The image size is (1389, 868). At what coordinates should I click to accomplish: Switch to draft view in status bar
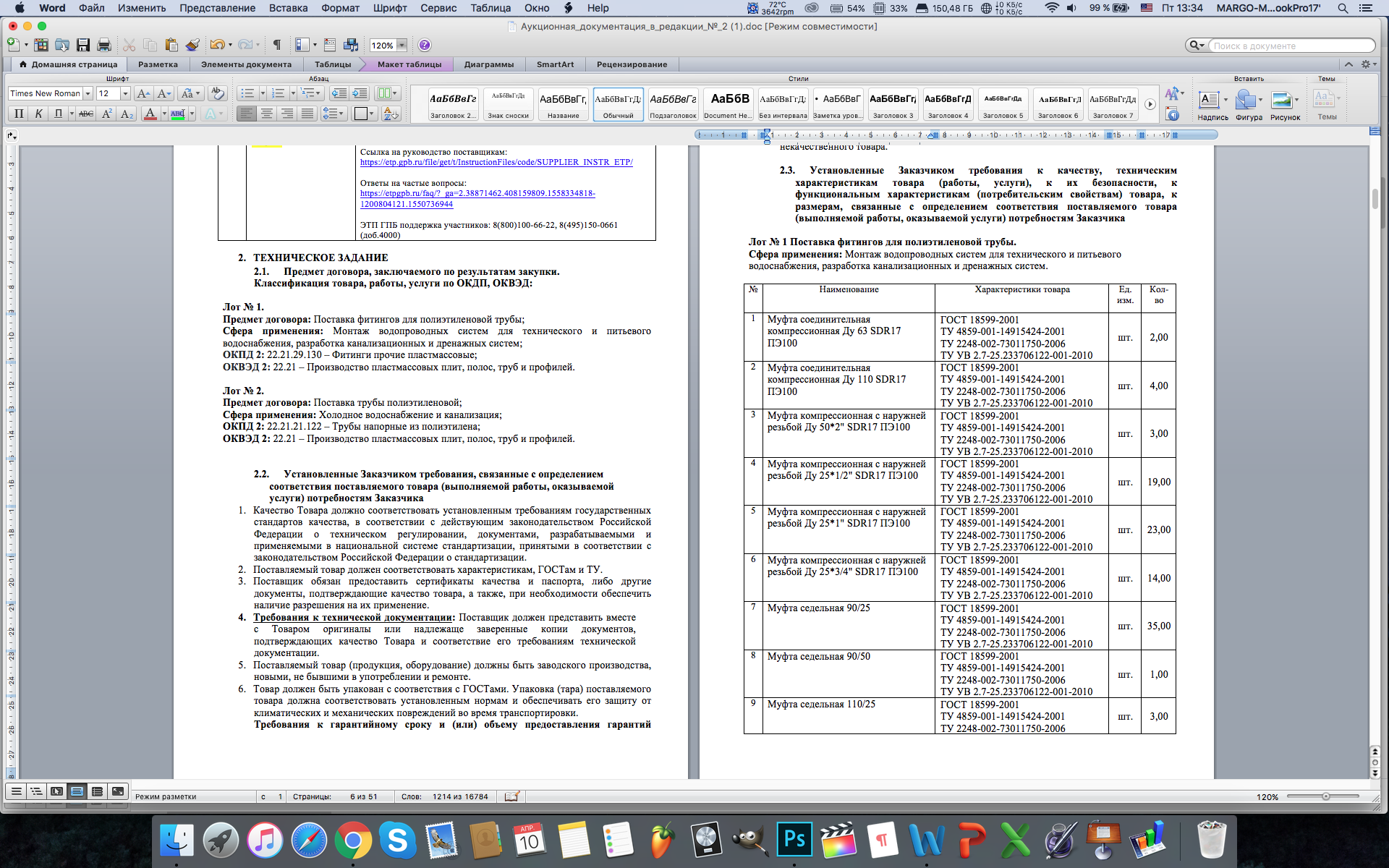[x=16, y=791]
